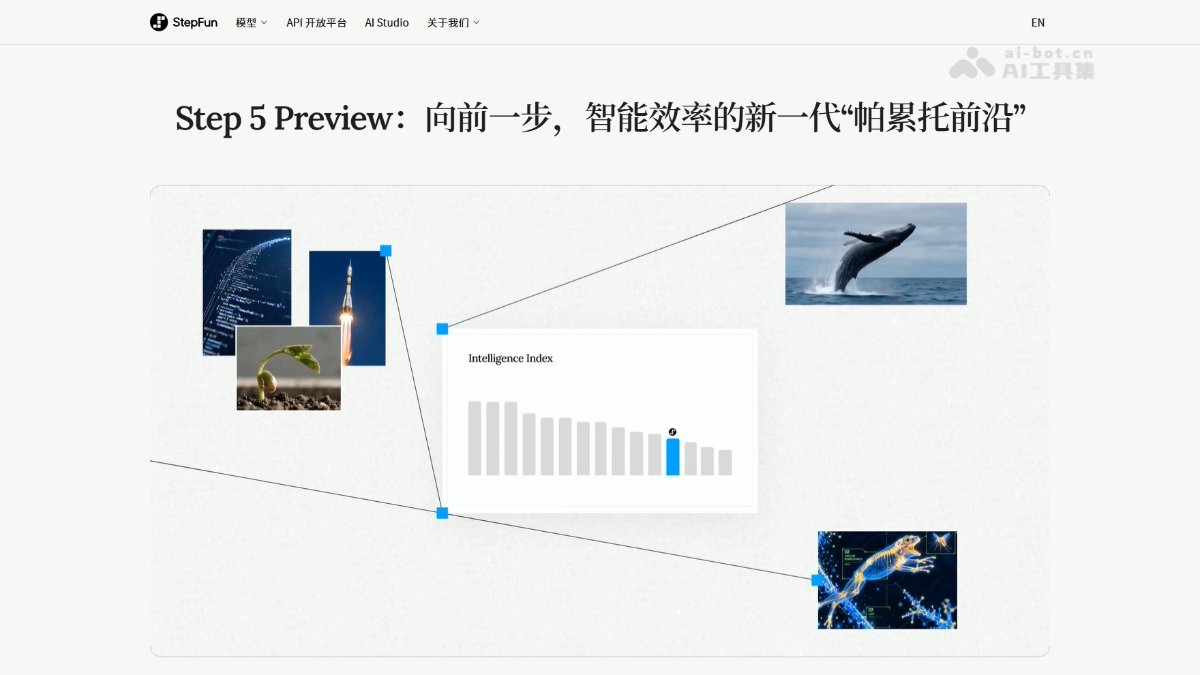The width and height of the screenshot is (1200, 675).
Task: Go to API 开放平台
Action: 316,22
